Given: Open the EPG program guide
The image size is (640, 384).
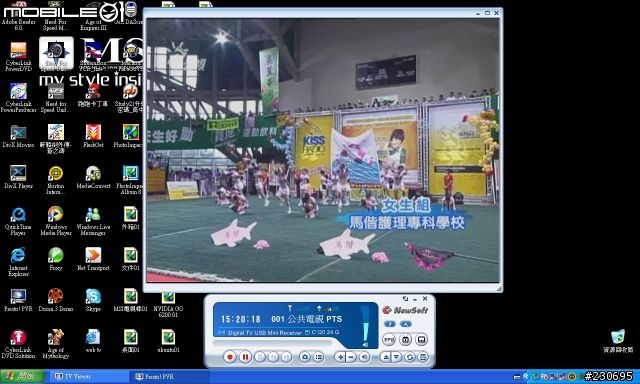Looking at the screenshot, I should (x=389, y=339).
